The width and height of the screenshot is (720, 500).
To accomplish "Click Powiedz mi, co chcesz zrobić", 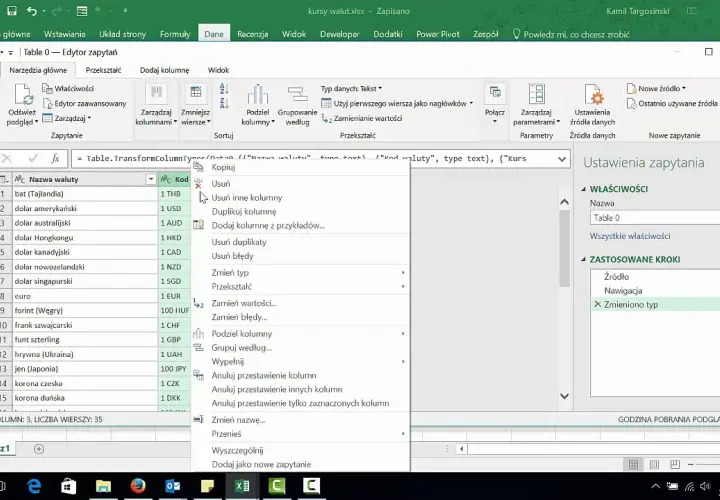I will tap(571, 34).
